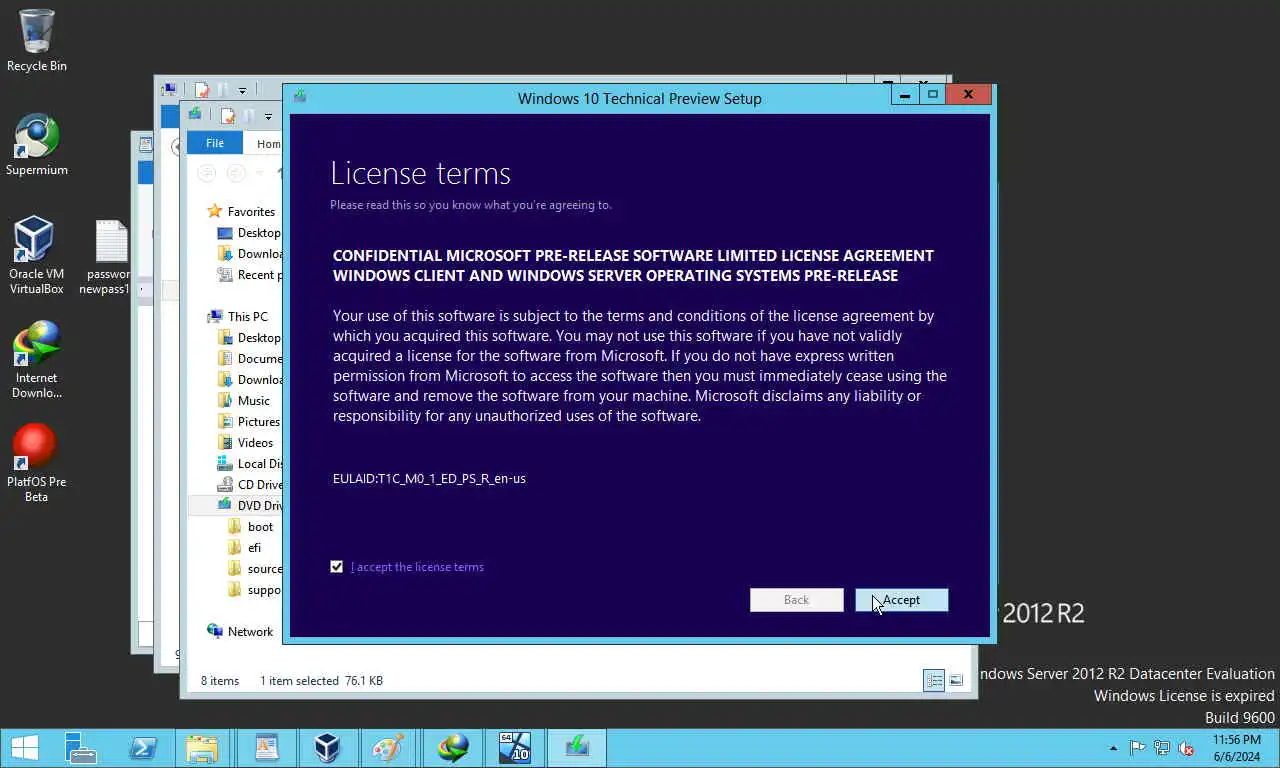This screenshot has height=768, width=1280.
Task: Click the muted volume tray icon
Action: 1186,748
